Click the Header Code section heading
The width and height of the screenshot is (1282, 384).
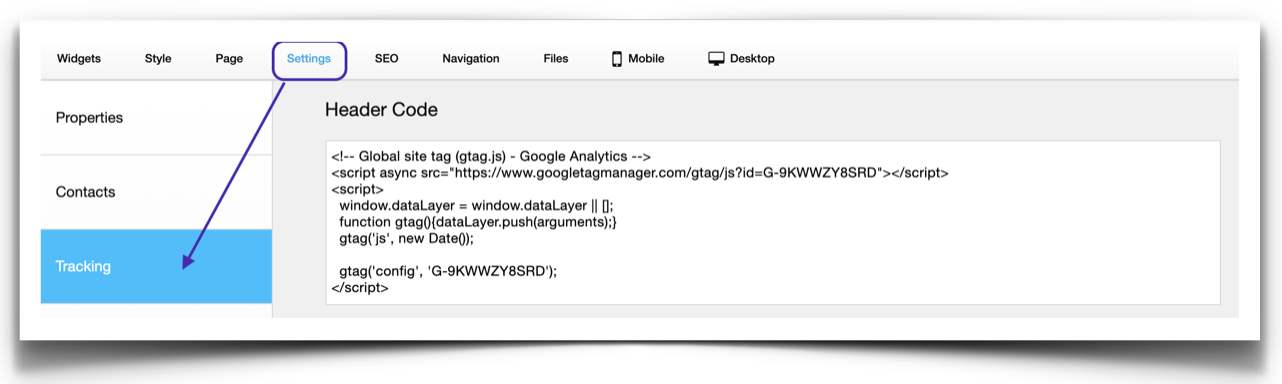click(x=381, y=110)
